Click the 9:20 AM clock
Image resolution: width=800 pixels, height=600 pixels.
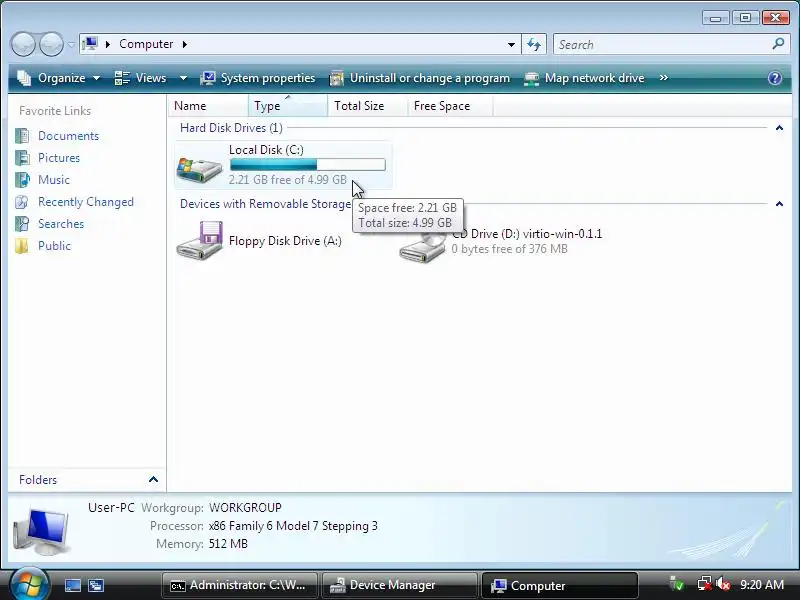coord(762,585)
